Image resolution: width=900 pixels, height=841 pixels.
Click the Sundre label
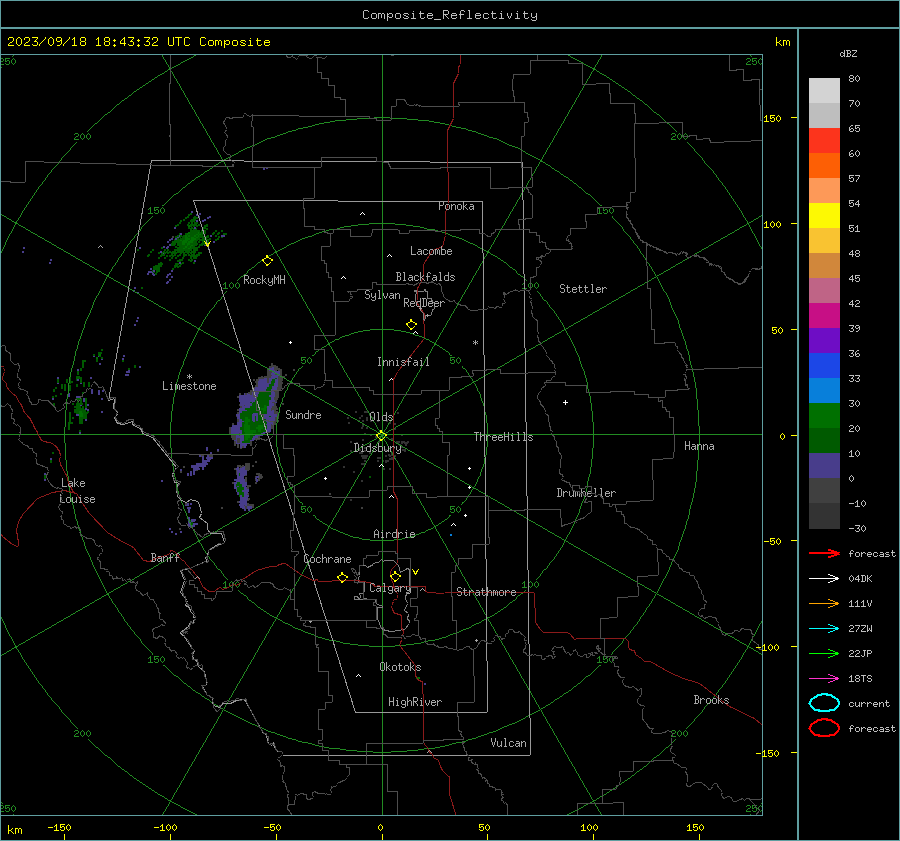pyautogui.click(x=303, y=414)
